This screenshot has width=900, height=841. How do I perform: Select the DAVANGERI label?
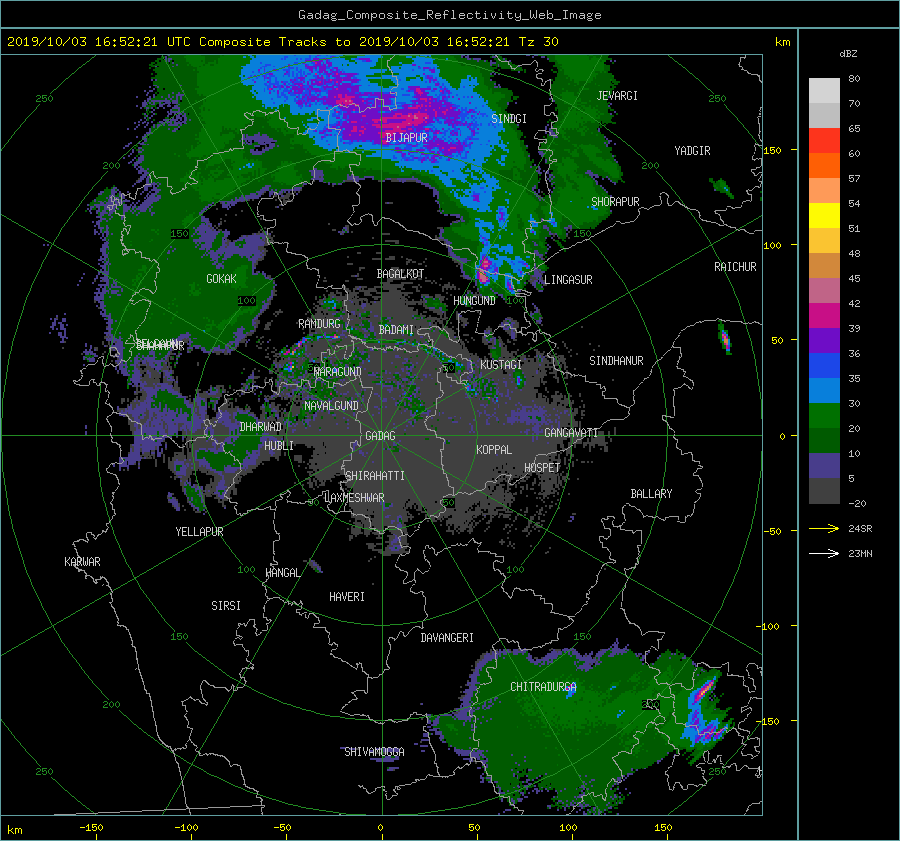point(447,638)
